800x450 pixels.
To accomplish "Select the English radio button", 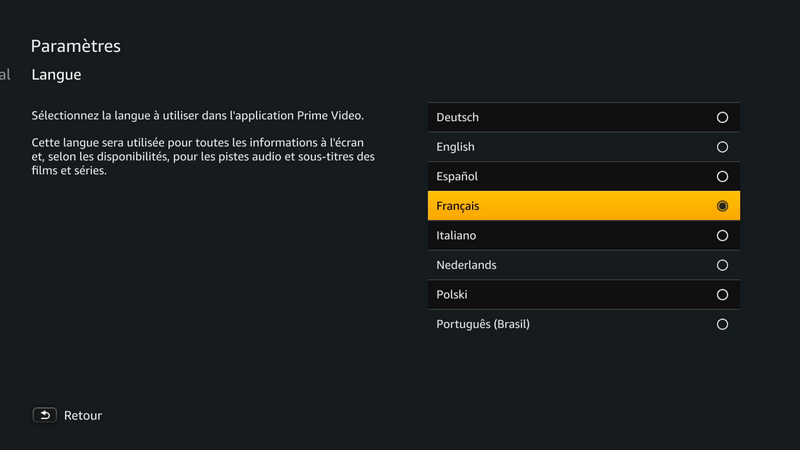I will (722, 147).
